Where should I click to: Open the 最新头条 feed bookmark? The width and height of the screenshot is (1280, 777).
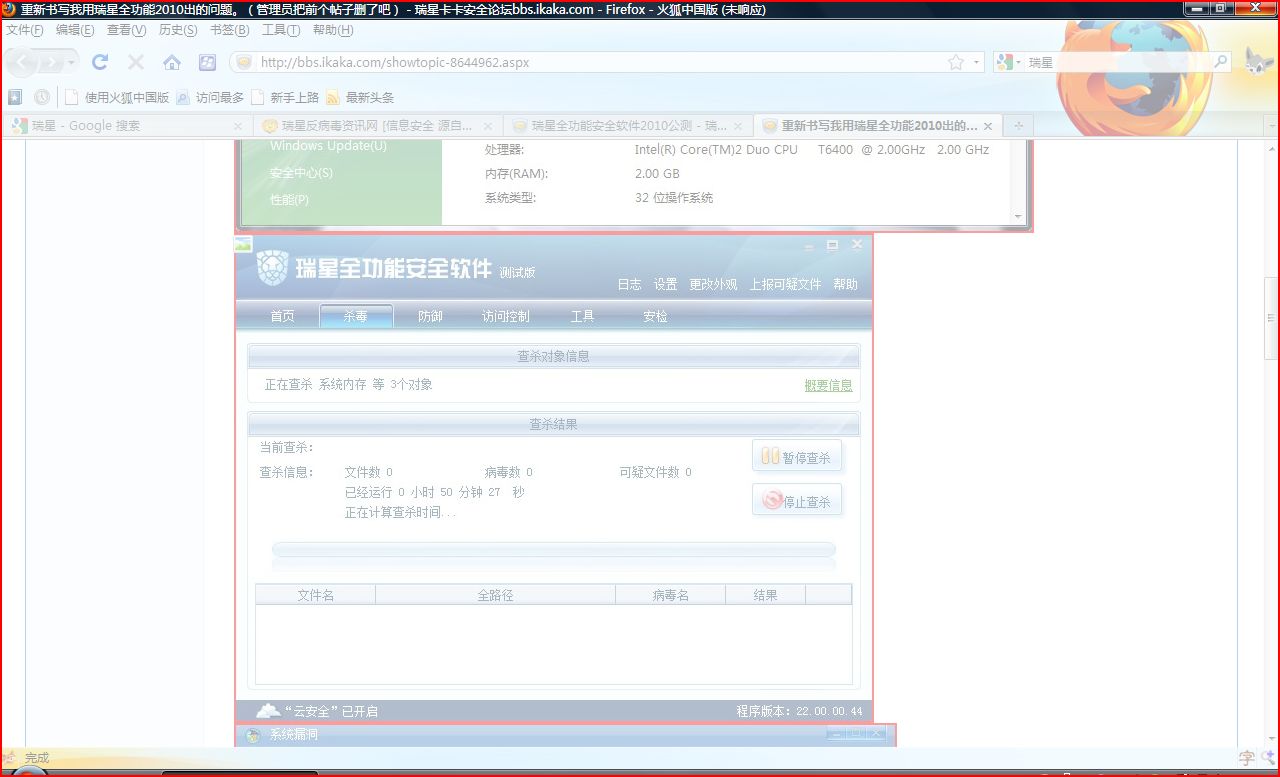(x=360, y=97)
